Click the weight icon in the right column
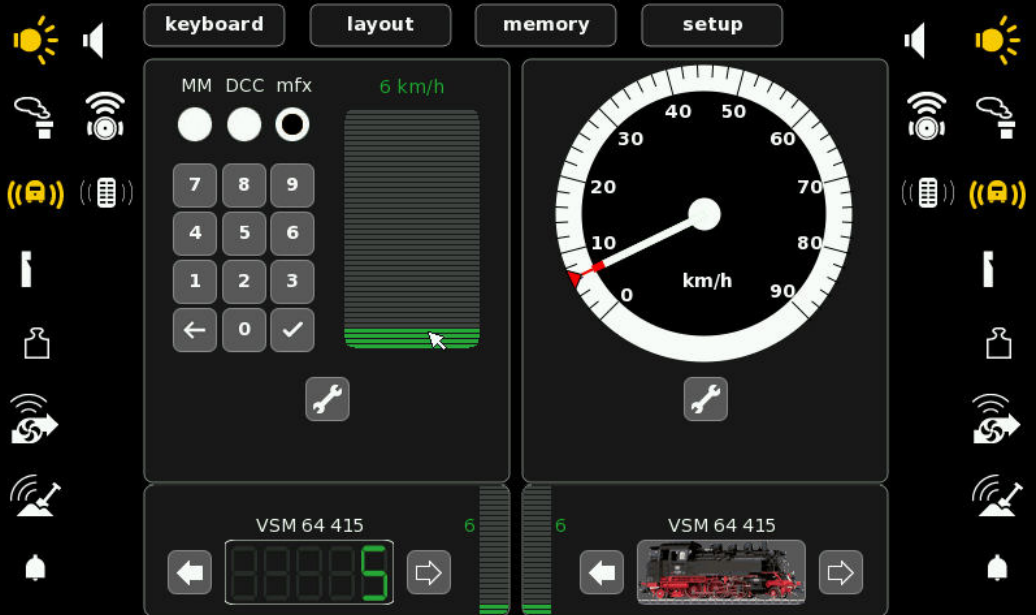 click(997, 342)
